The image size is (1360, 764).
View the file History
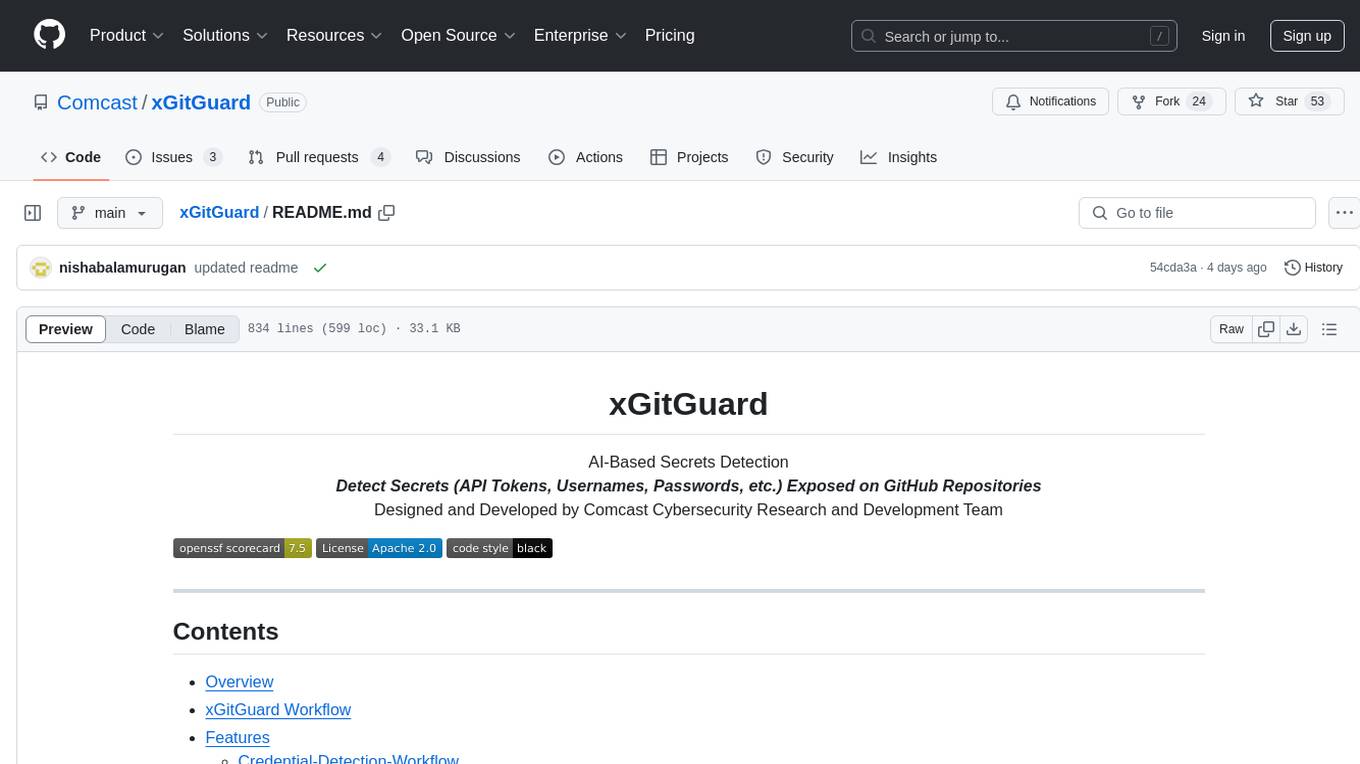[1313, 268]
